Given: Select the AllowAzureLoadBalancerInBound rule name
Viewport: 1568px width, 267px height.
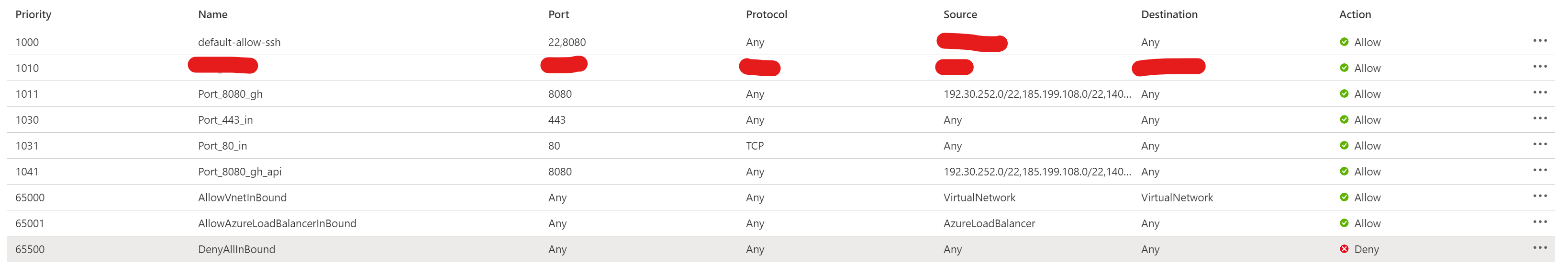Looking at the screenshot, I should [277, 224].
